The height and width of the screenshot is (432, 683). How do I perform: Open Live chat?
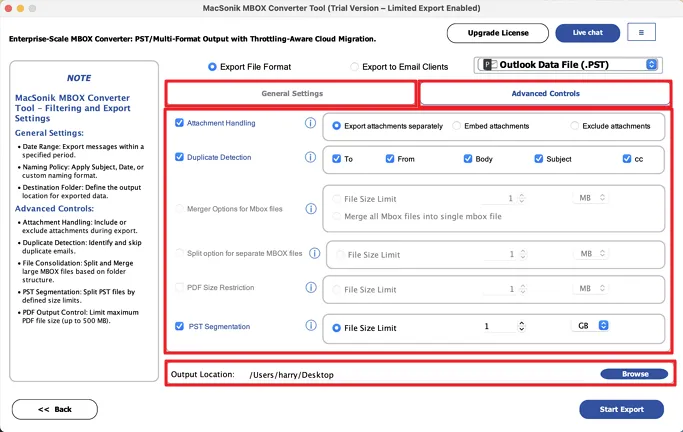tap(588, 33)
